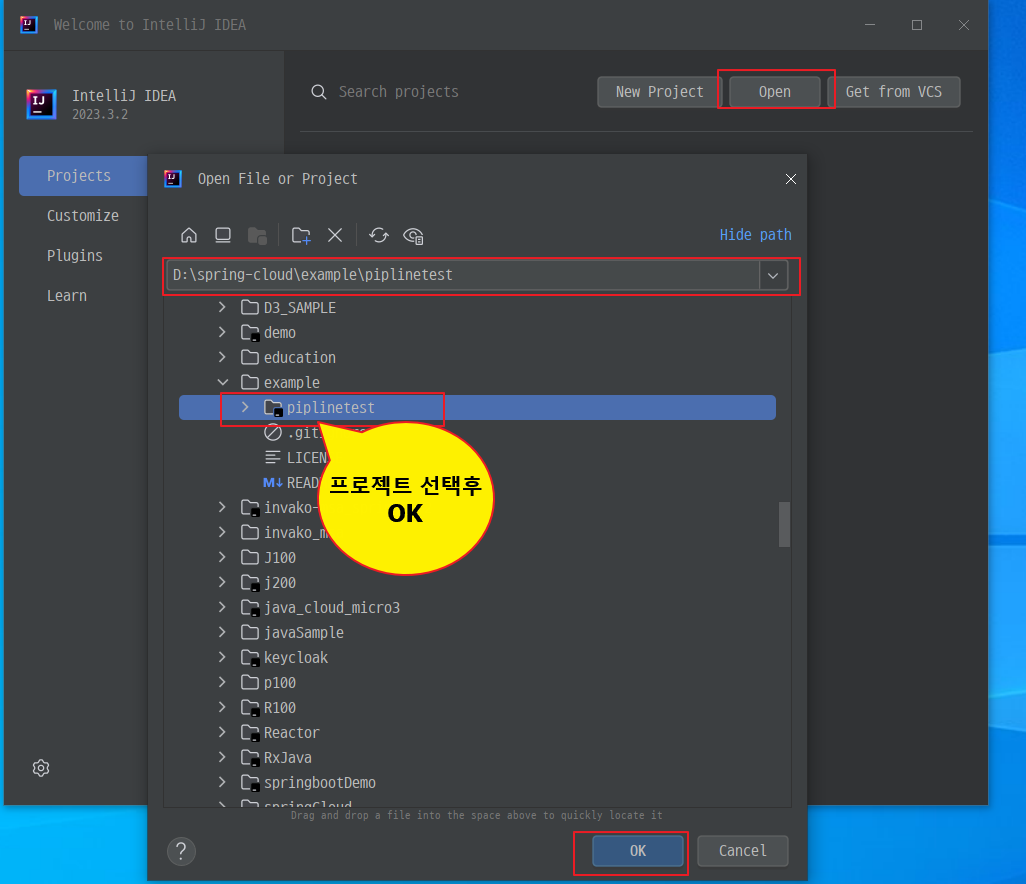This screenshot has width=1026, height=884.
Task: Delete selected item X icon
Action: click(x=335, y=235)
